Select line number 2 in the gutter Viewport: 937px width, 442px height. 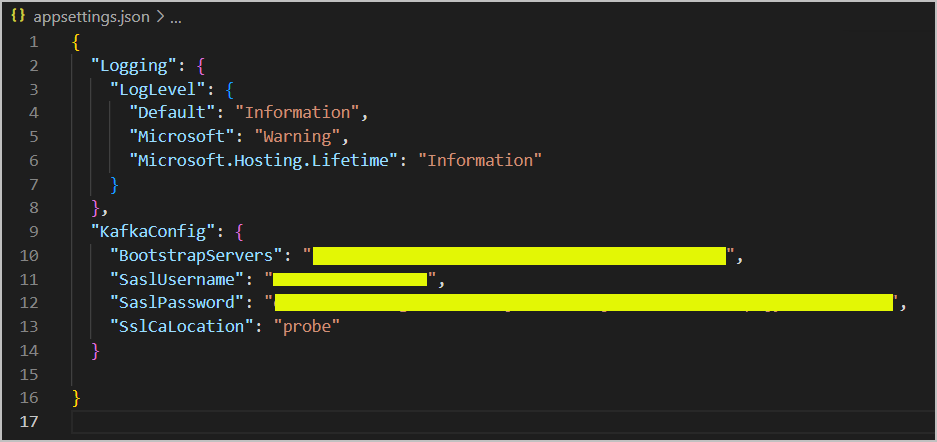(x=33, y=65)
